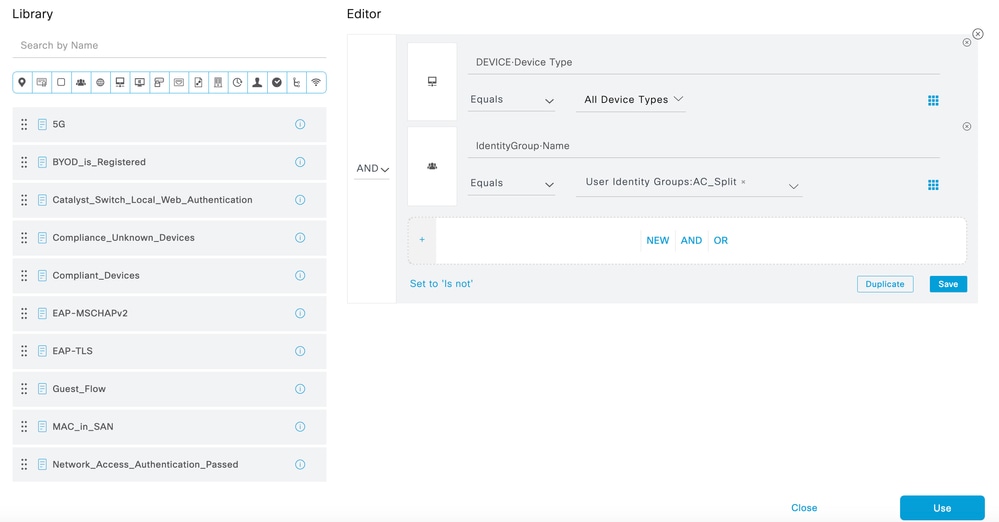Viewport: 999px width, 522px height.
Task: Click OR in the new condition row
Action: (721, 240)
